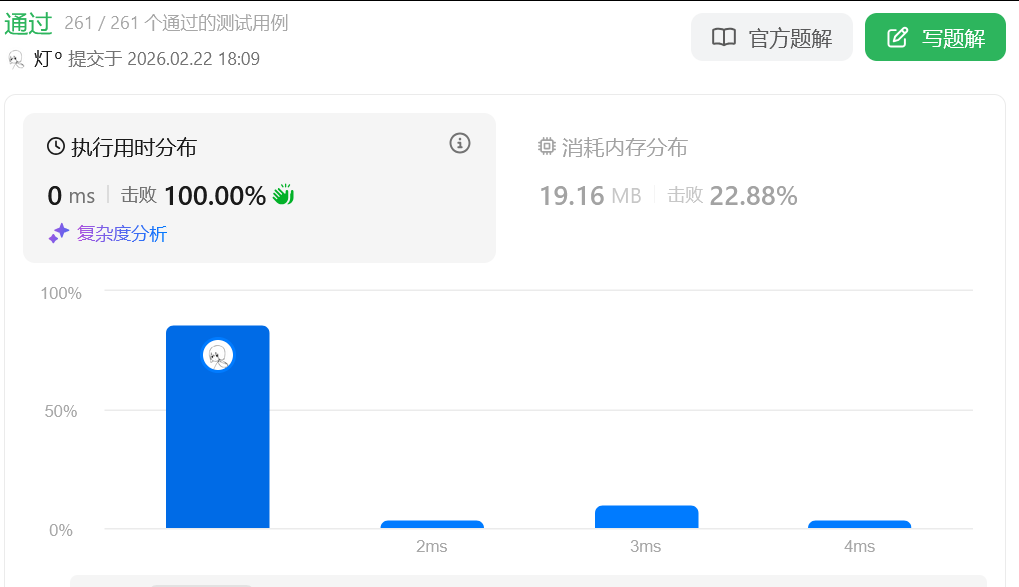Click the green 通过 status text
Viewport: 1019px width, 587px height.
point(28,24)
